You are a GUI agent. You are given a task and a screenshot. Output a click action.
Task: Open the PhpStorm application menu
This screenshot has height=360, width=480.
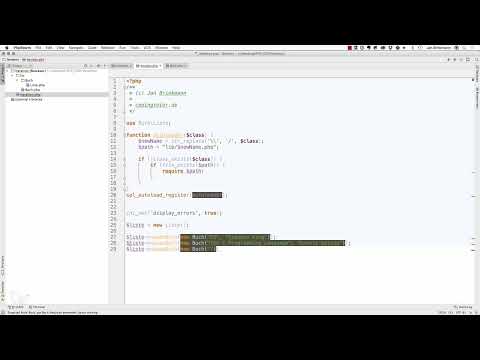[x=22, y=48]
